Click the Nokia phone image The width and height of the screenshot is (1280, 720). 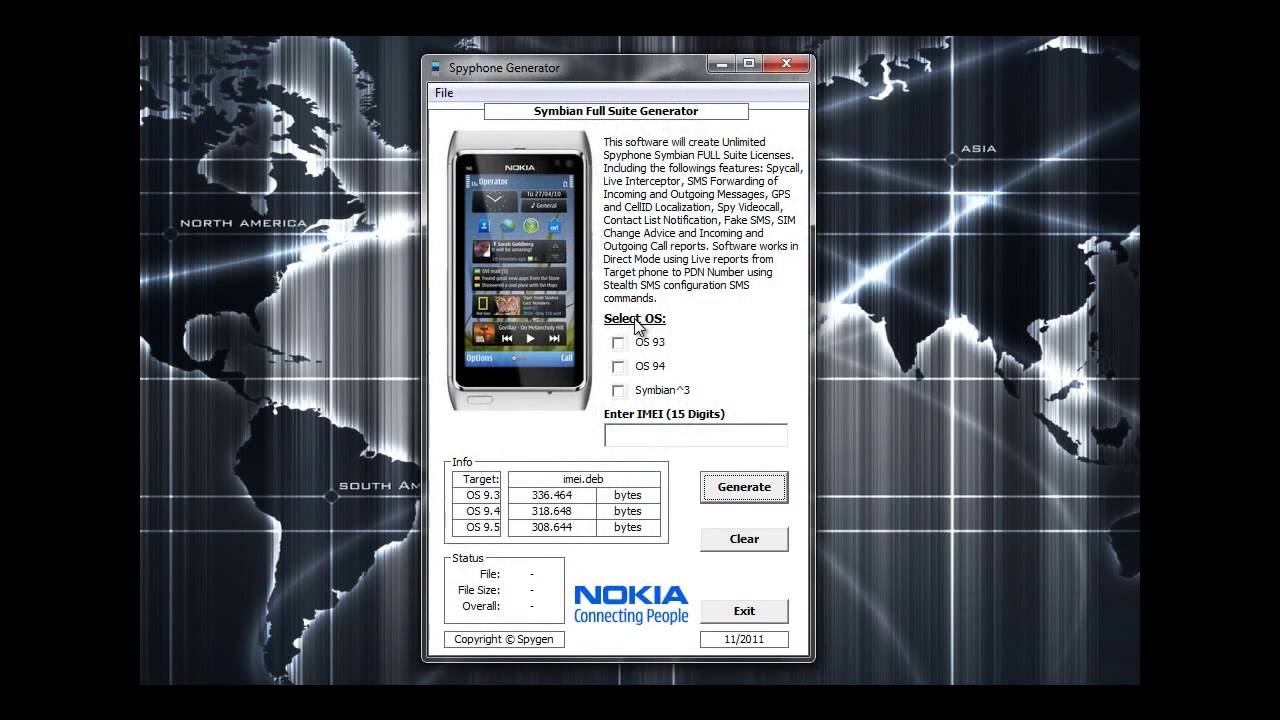pyautogui.click(x=519, y=270)
